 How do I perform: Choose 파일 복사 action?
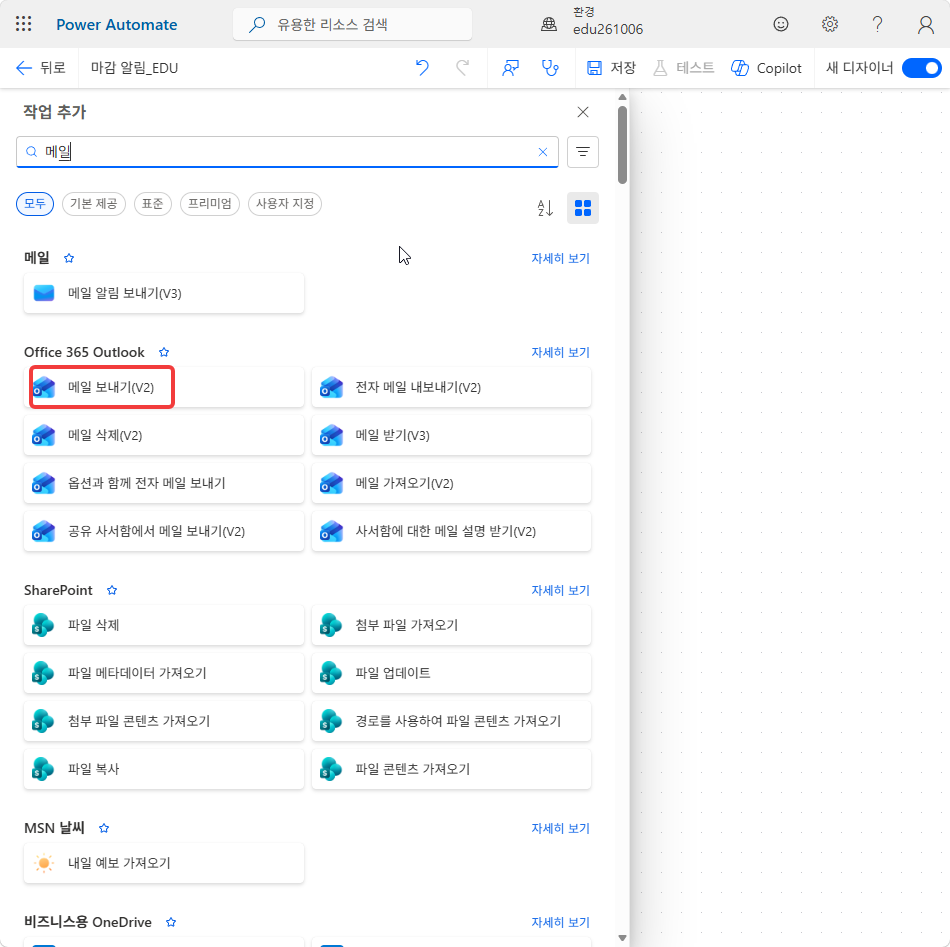click(x=164, y=769)
